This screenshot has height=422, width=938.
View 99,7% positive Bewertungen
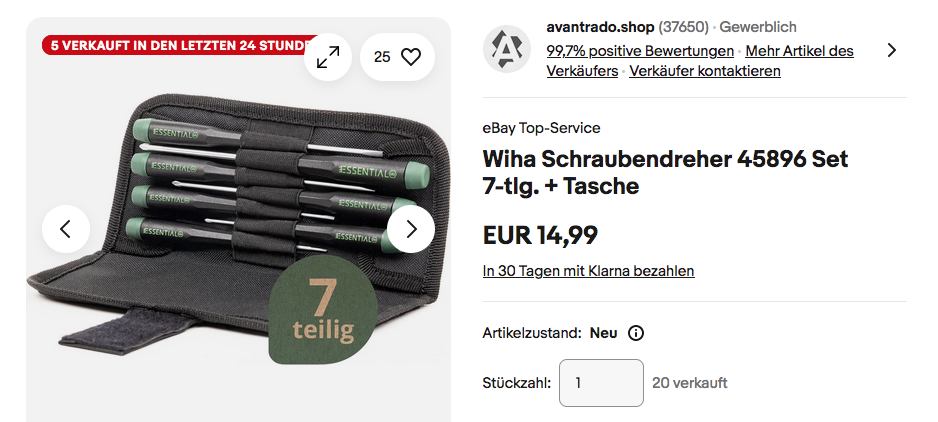point(640,51)
